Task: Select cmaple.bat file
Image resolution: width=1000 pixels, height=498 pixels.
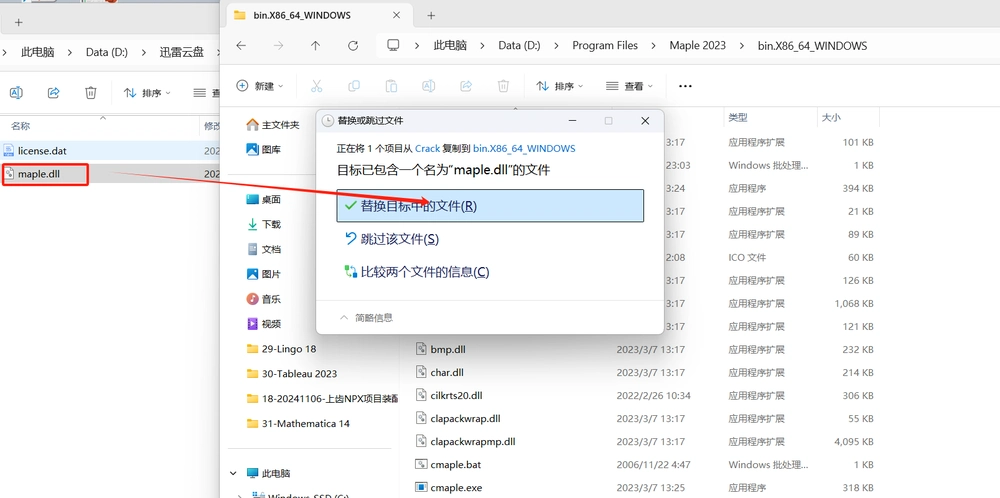Action: (448, 464)
